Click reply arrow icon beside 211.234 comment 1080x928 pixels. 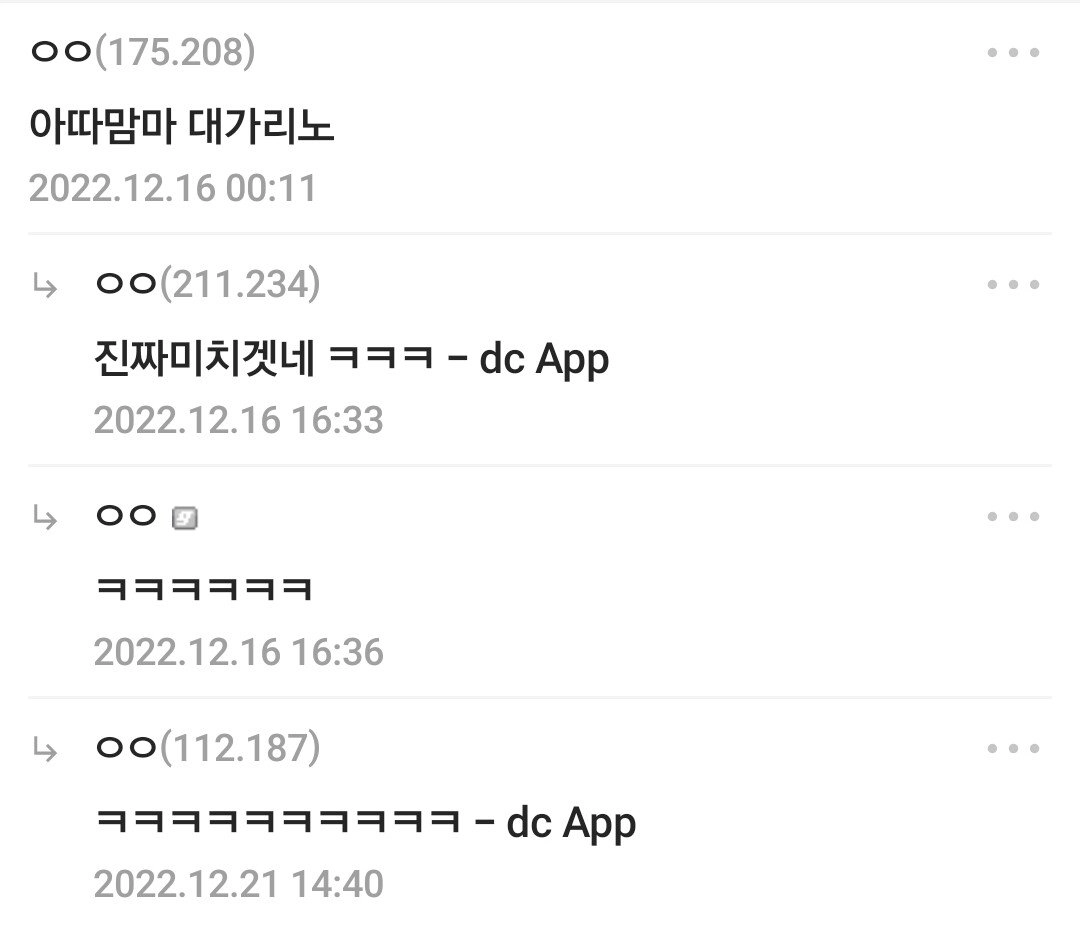[x=45, y=285]
